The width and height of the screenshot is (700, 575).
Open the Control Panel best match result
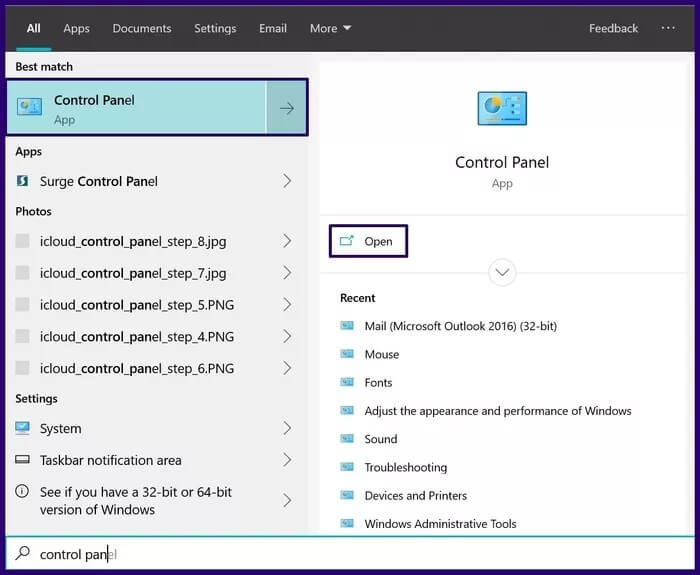pos(137,108)
